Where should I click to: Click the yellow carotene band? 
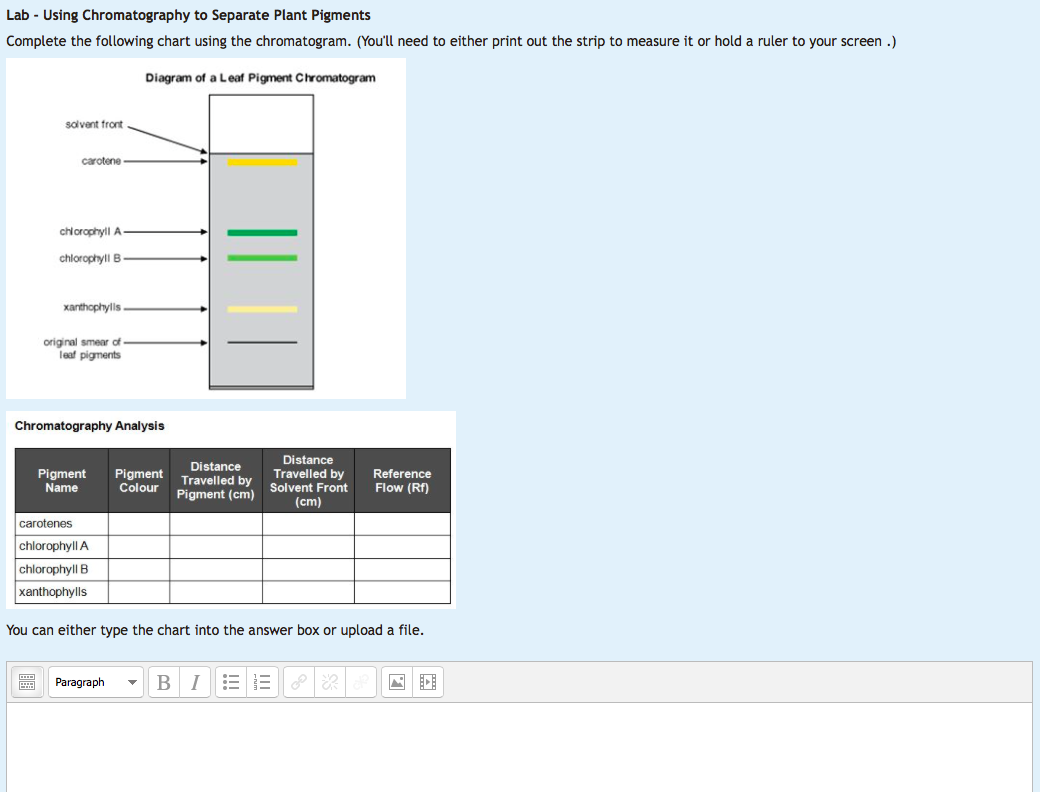point(262,162)
